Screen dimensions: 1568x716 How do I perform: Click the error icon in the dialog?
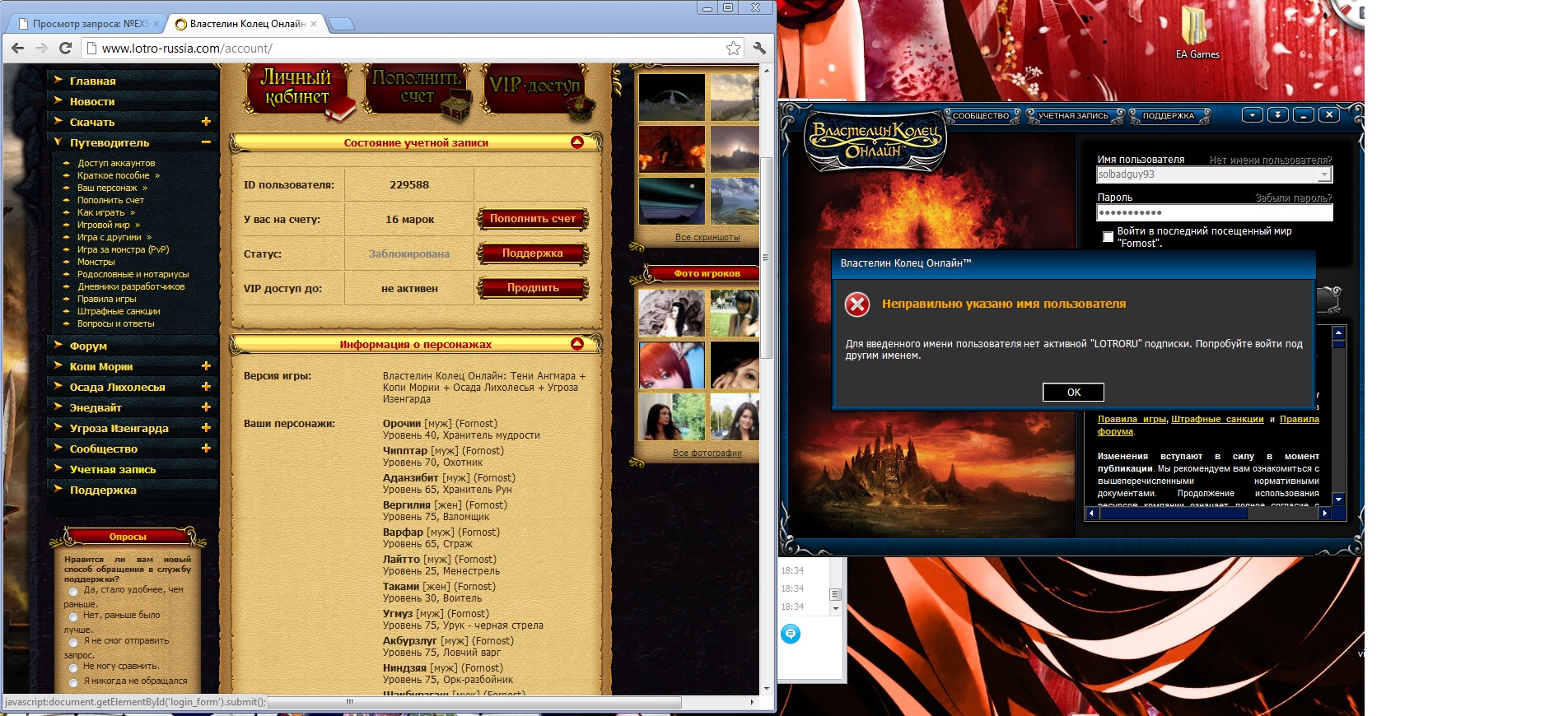point(857,305)
